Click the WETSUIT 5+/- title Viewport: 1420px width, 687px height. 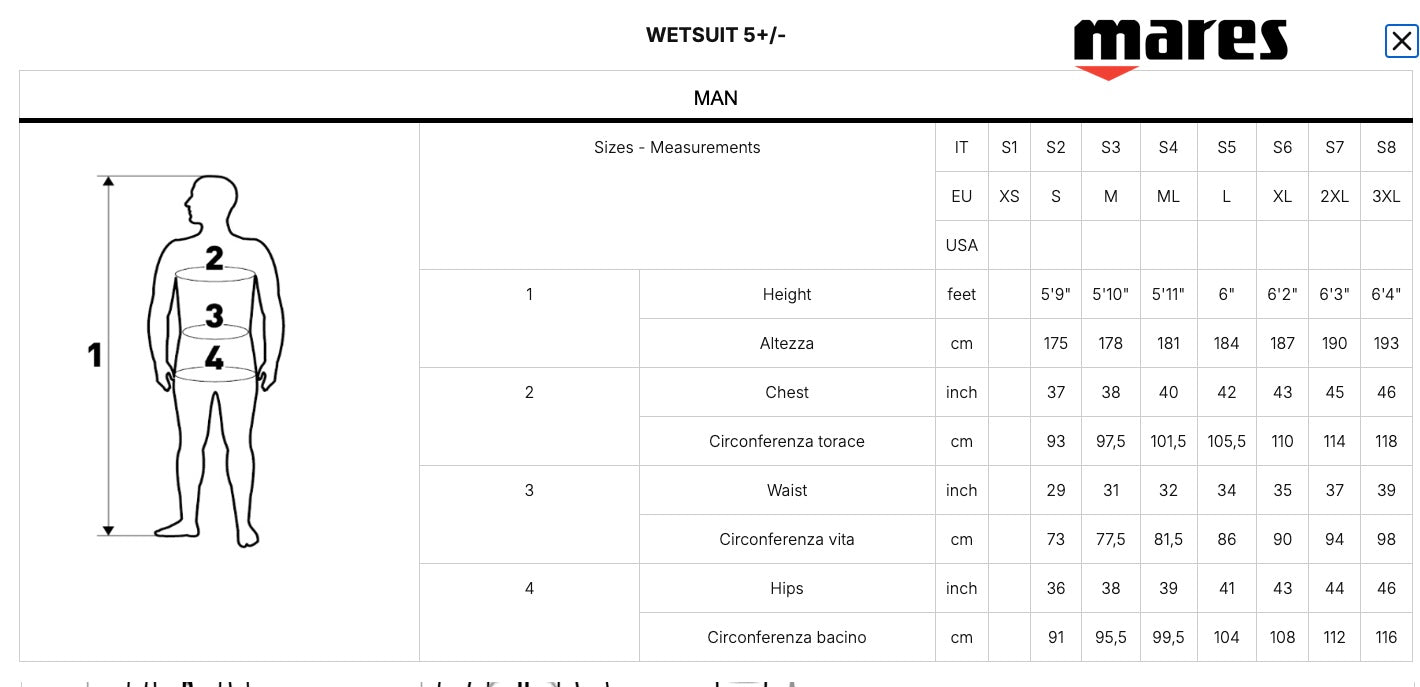[x=716, y=35]
